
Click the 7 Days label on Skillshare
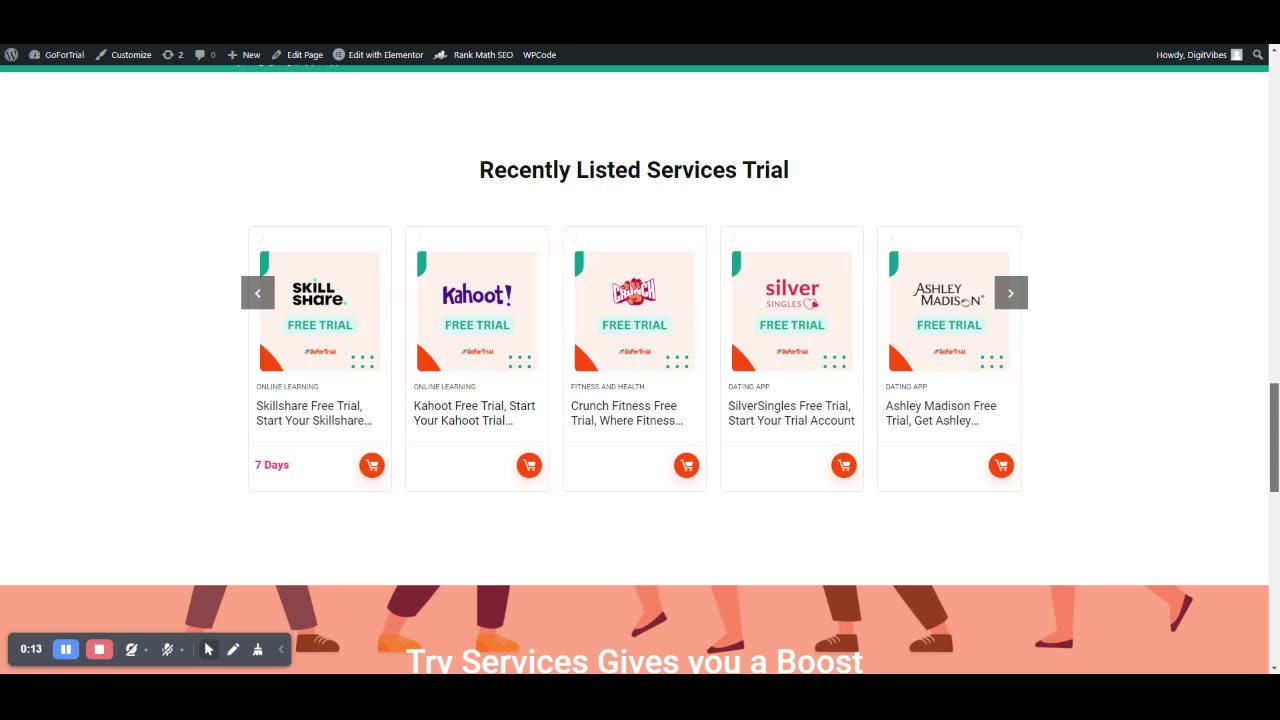pos(272,465)
